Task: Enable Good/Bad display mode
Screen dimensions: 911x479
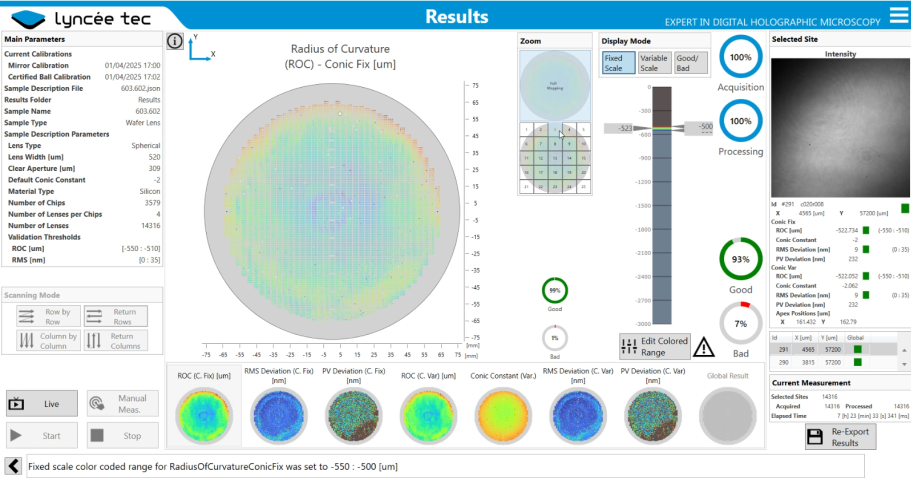Action: tap(690, 63)
